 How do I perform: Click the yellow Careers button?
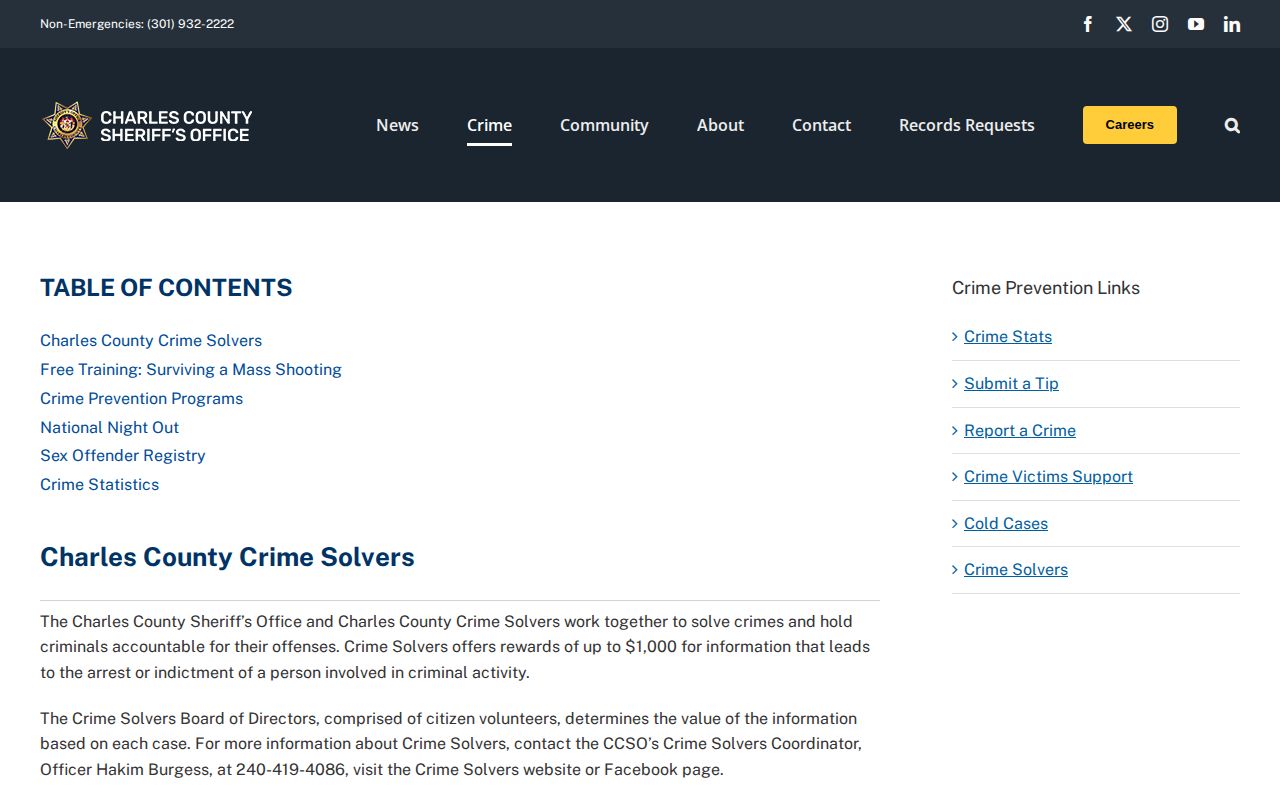(x=1130, y=125)
